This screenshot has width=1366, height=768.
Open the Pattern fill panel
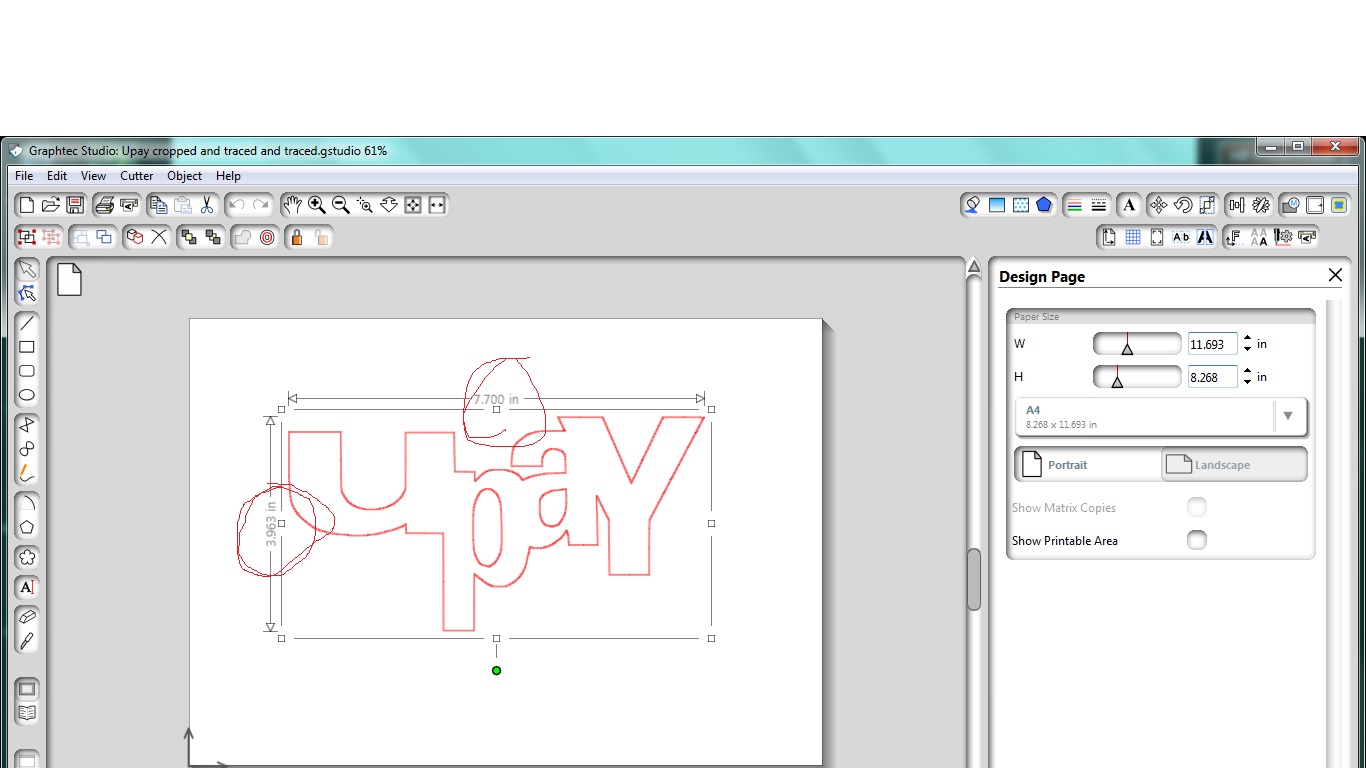tap(1020, 205)
